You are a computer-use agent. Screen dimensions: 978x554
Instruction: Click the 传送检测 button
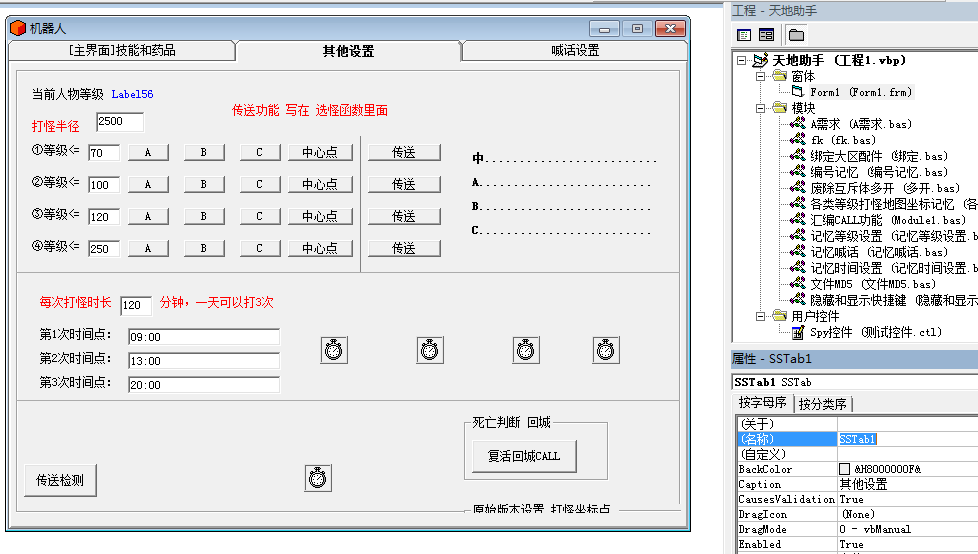[60, 480]
